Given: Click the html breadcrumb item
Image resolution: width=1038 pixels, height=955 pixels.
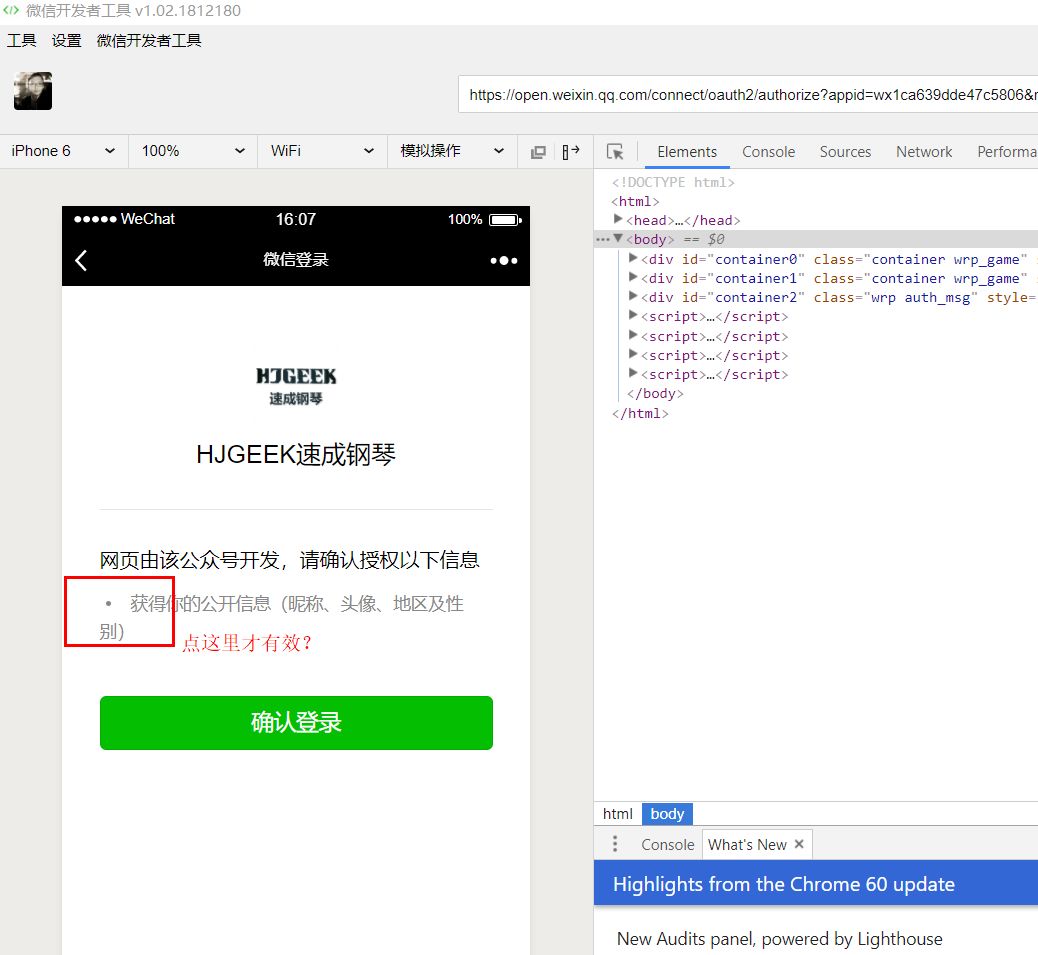Looking at the screenshot, I should 618,814.
